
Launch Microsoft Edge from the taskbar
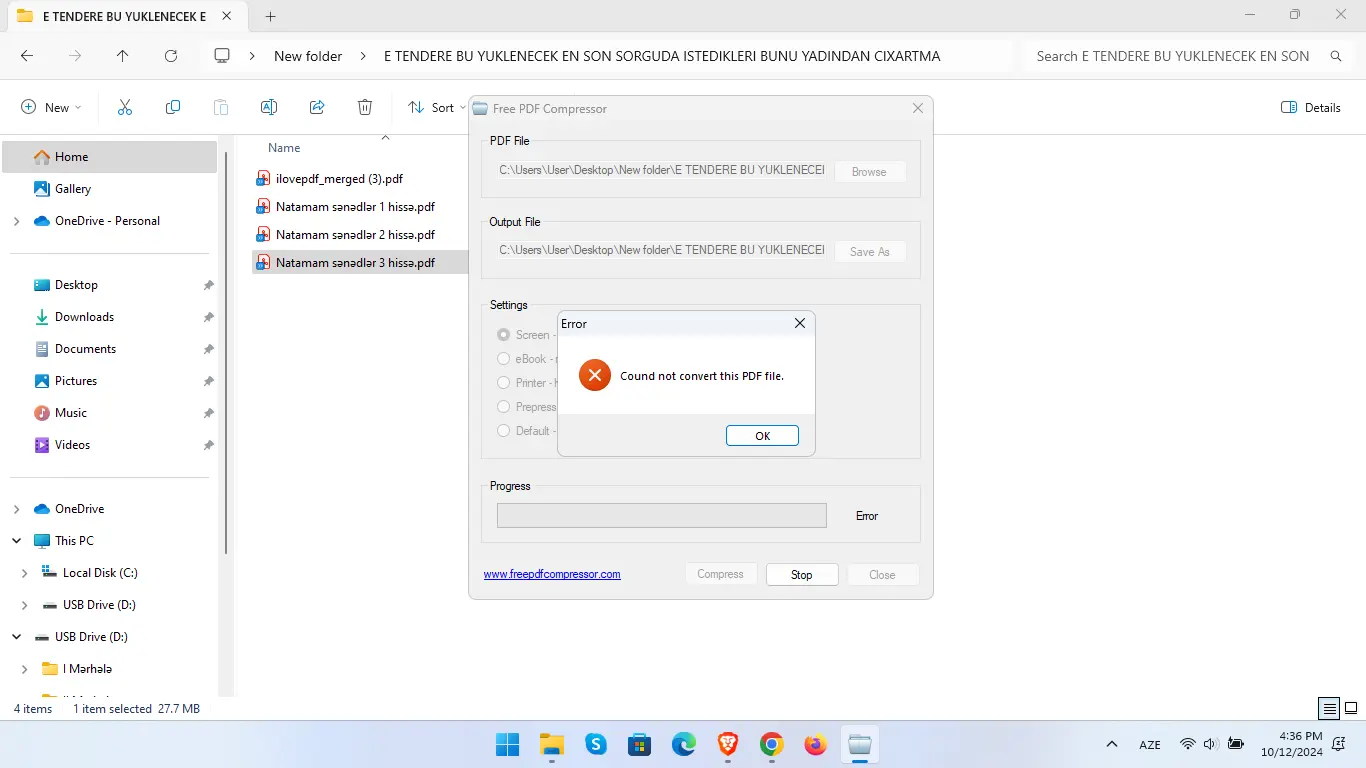pyautogui.click(x=684, y=744)
